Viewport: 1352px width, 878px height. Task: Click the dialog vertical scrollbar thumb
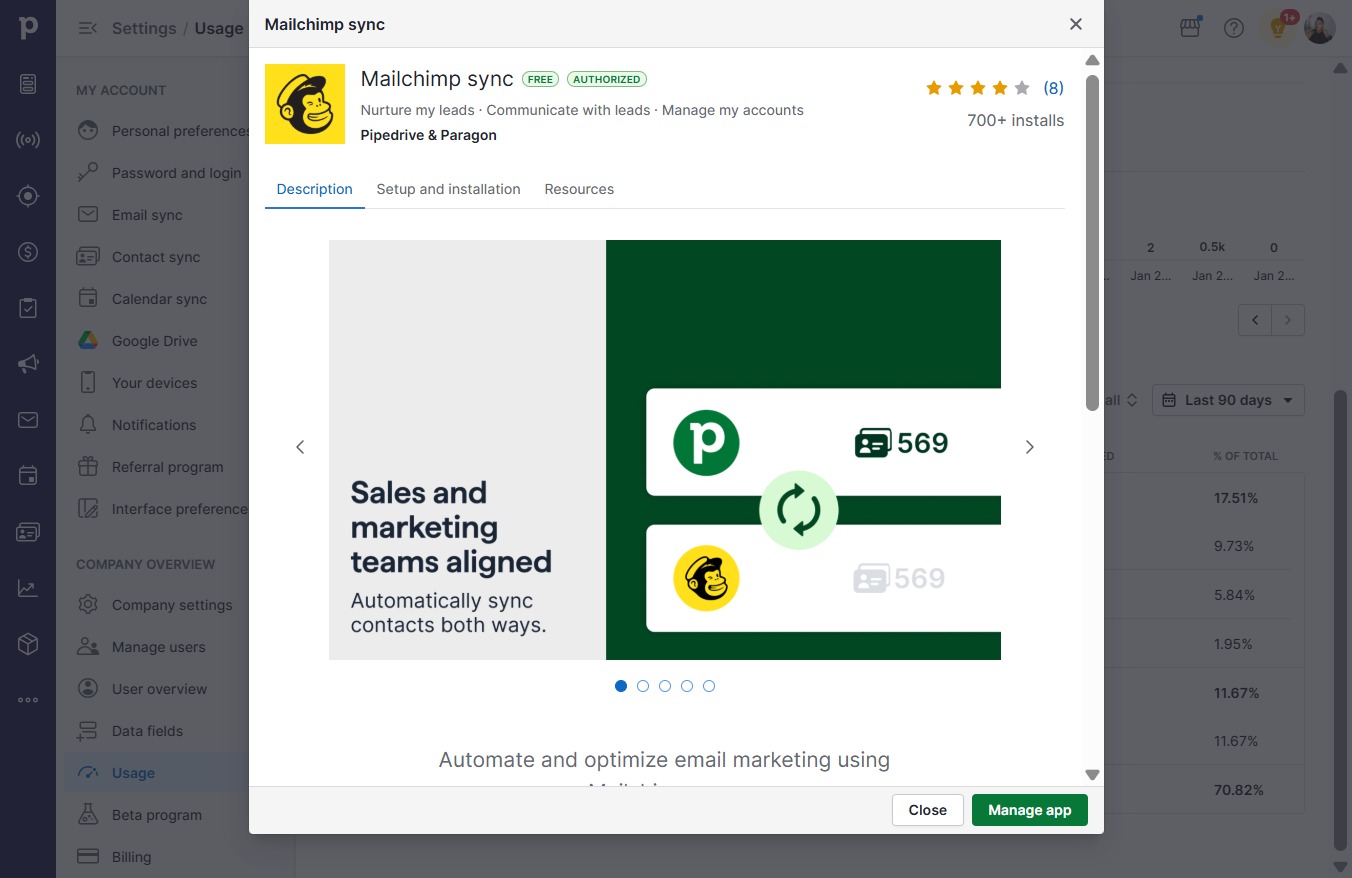coord(1092,242)
